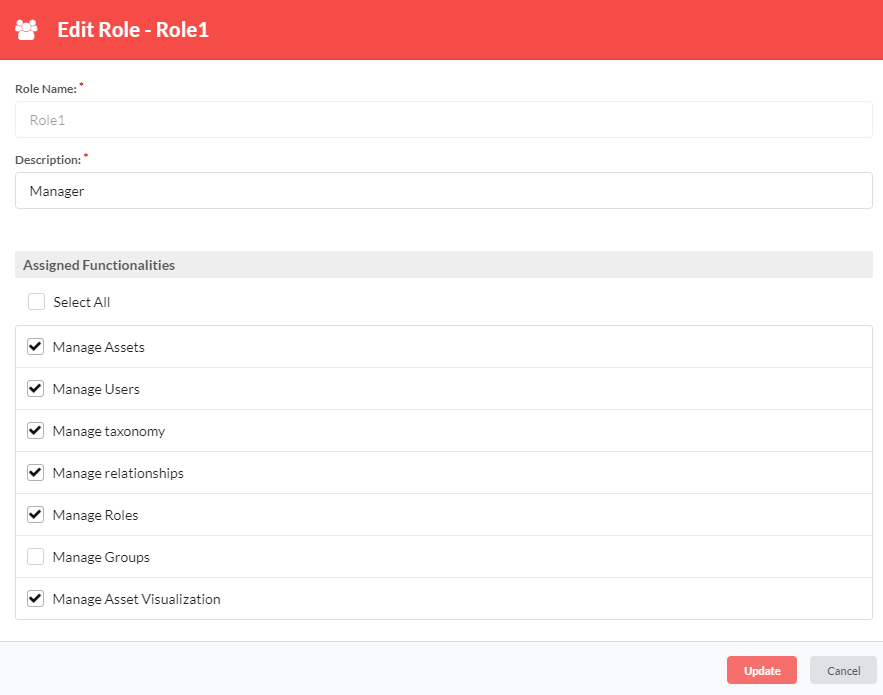The height and width of the screenshot is (695, 883).
Task: Click the Role Name input field
Action: 444,120
